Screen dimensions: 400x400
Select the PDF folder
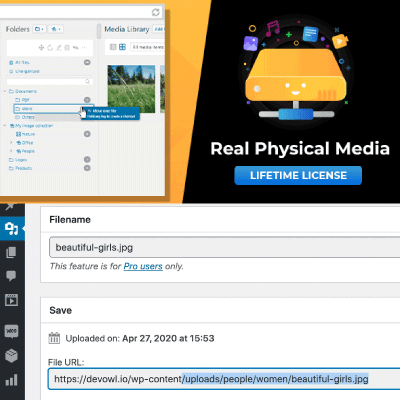coord(25,100)
